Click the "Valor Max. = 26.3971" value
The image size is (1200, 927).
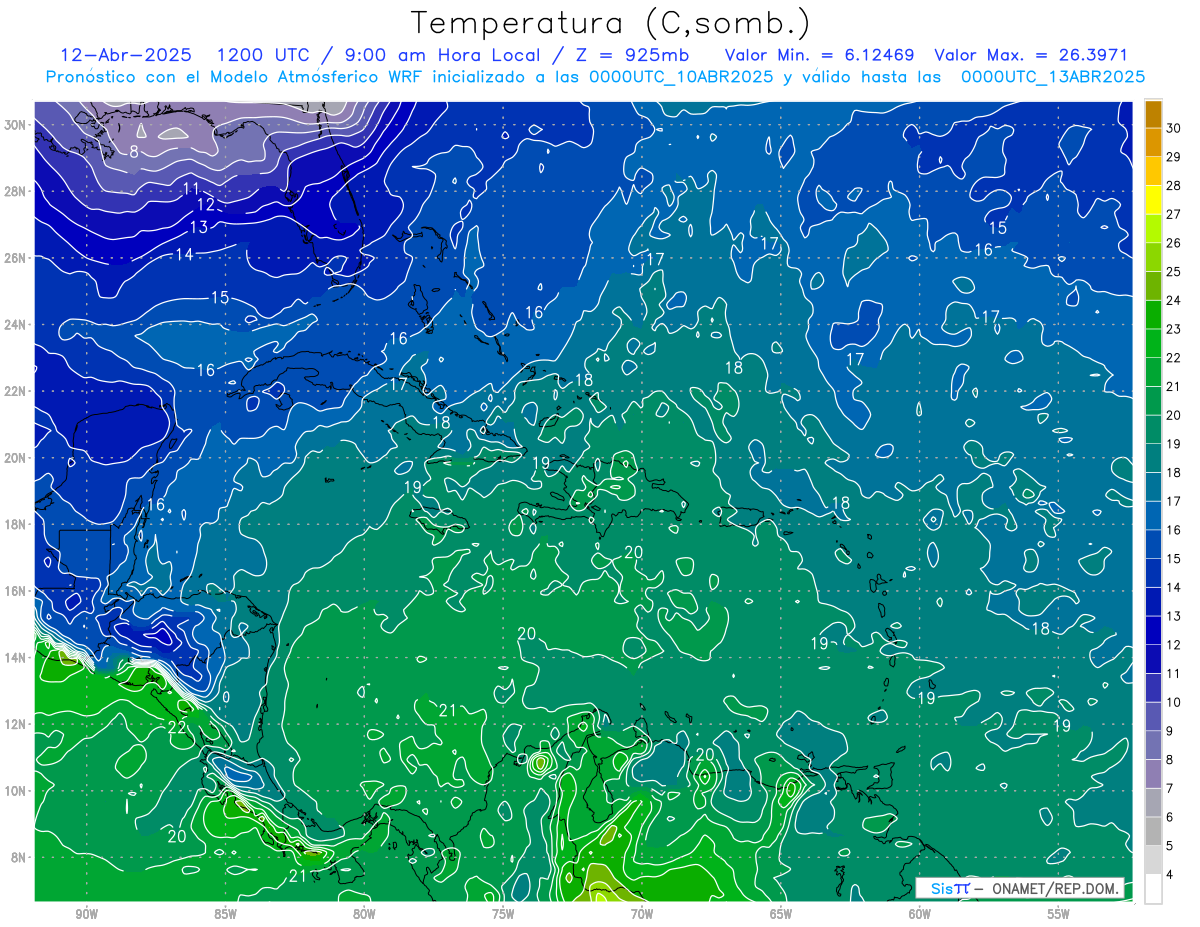(1031, 55)
